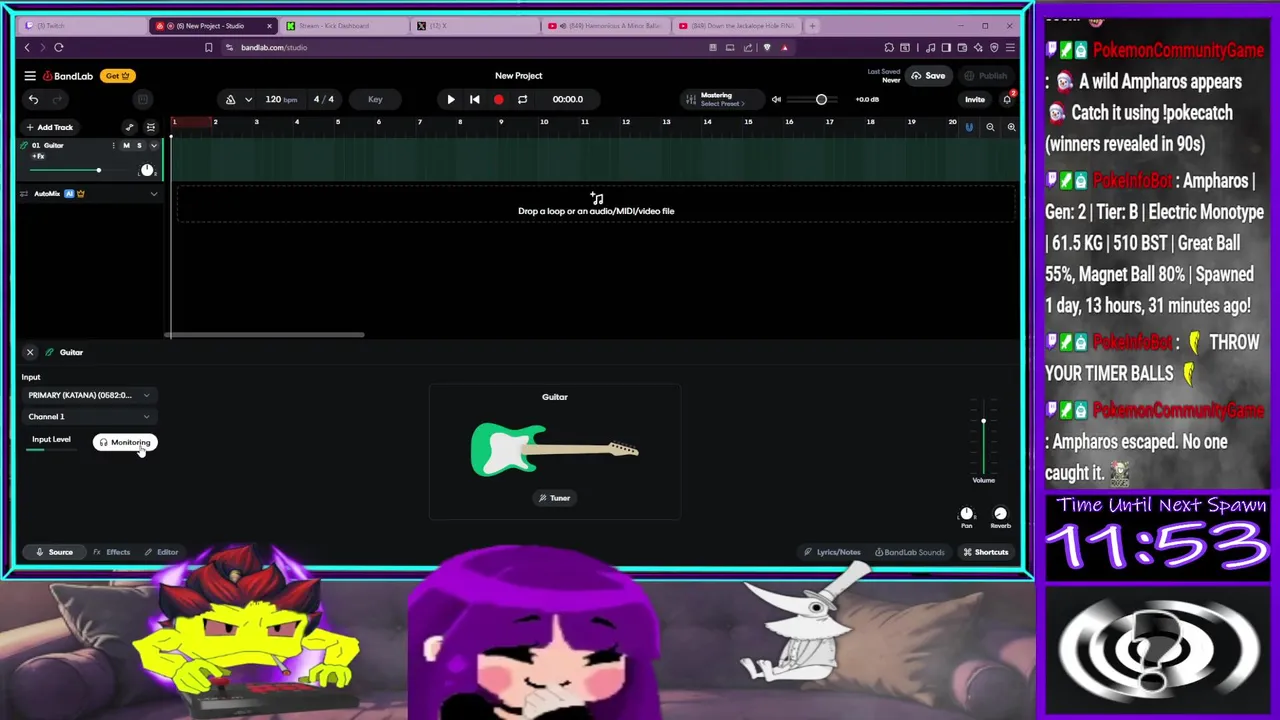Viewport: 1280px width, 720px height.
Task: Click the 120 bpm tempo field
Action: (x=281, y=99)
